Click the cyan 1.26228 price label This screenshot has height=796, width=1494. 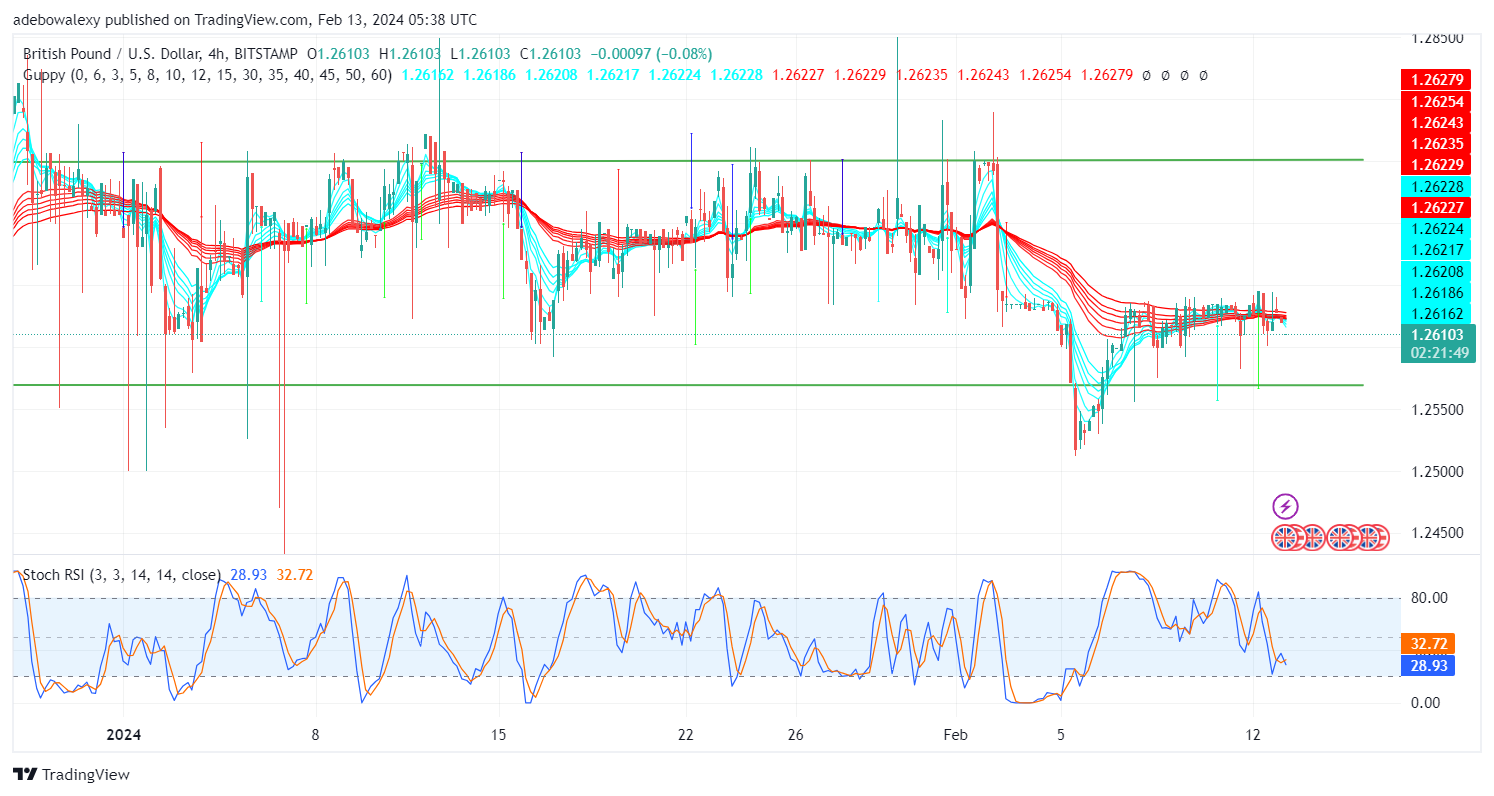click(1435, 186)
